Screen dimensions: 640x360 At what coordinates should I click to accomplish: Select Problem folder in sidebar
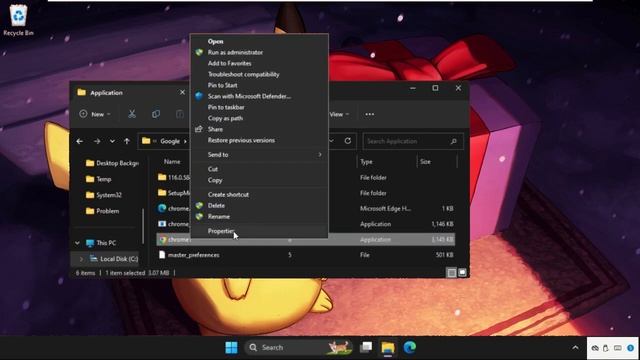pos(103,211)
